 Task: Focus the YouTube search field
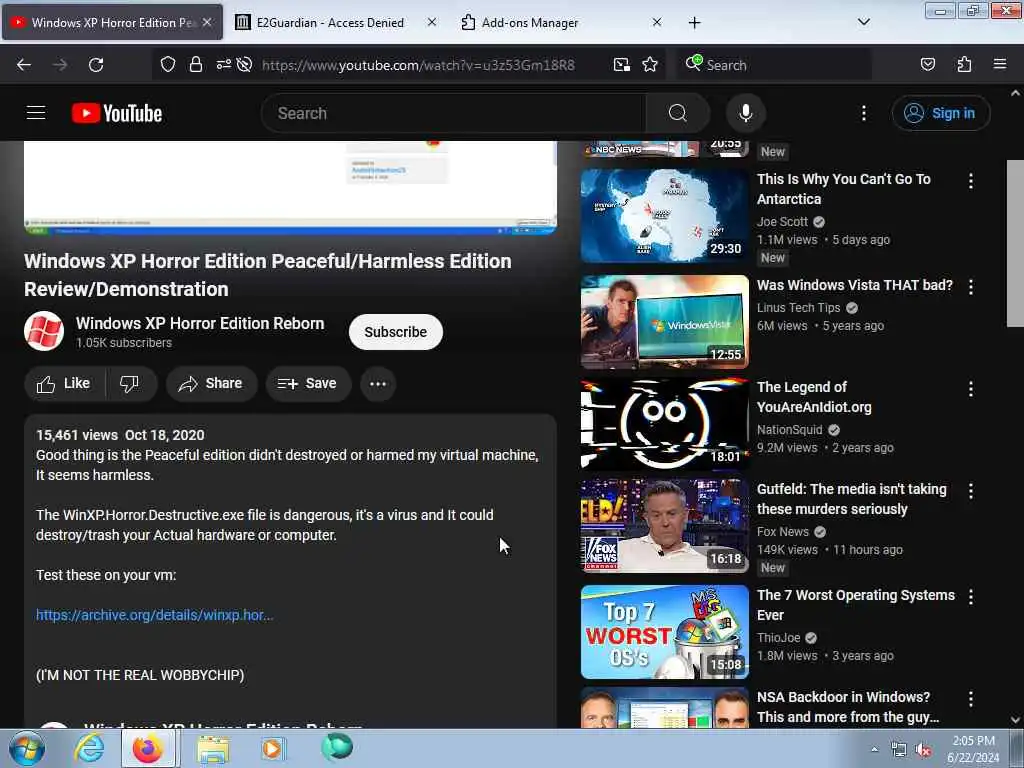pos(454,113)
